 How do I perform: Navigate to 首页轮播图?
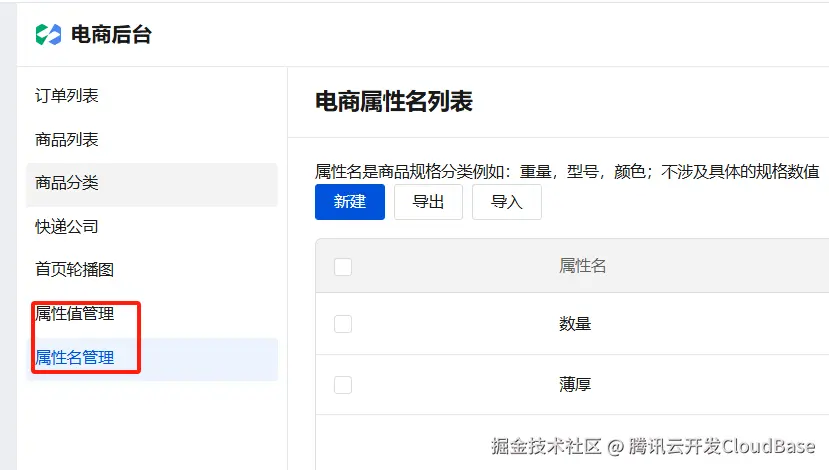point(75,270)
